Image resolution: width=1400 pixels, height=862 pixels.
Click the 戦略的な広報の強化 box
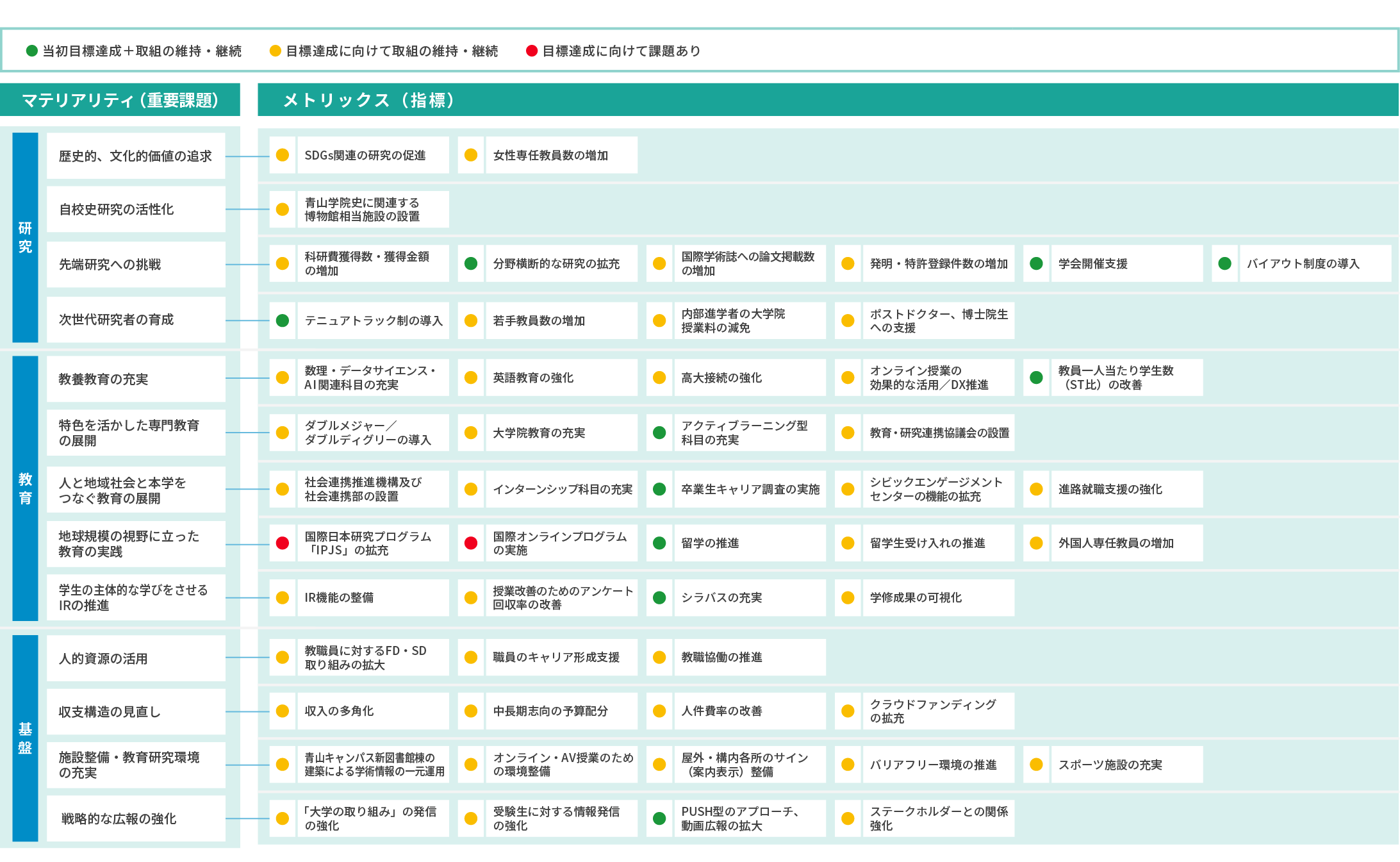[x=136, y=818]
